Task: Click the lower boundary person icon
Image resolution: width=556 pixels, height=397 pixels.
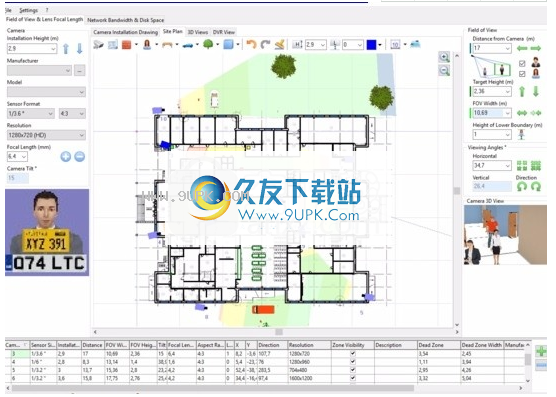Action: point(521,135)
